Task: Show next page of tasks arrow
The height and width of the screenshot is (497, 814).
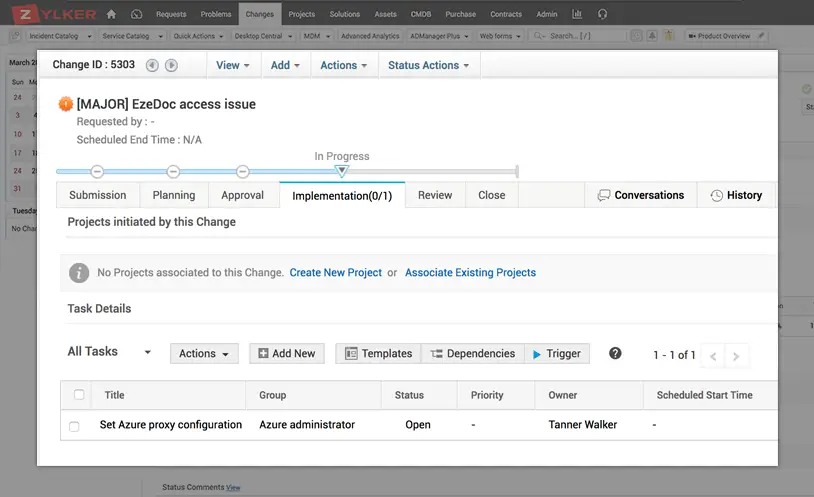Action: pos(736,356)
